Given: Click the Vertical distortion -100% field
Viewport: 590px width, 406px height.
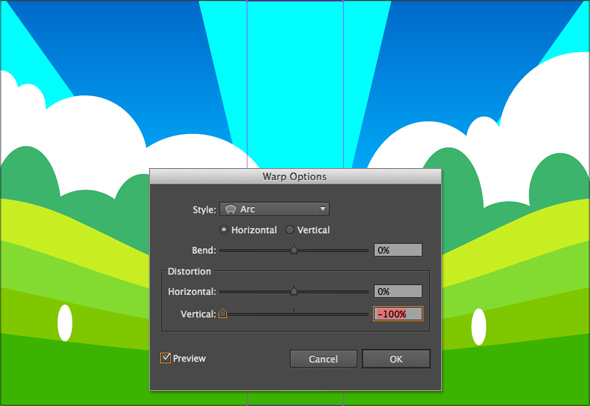Looking at the screenshot, I should (x=398, y=314).
